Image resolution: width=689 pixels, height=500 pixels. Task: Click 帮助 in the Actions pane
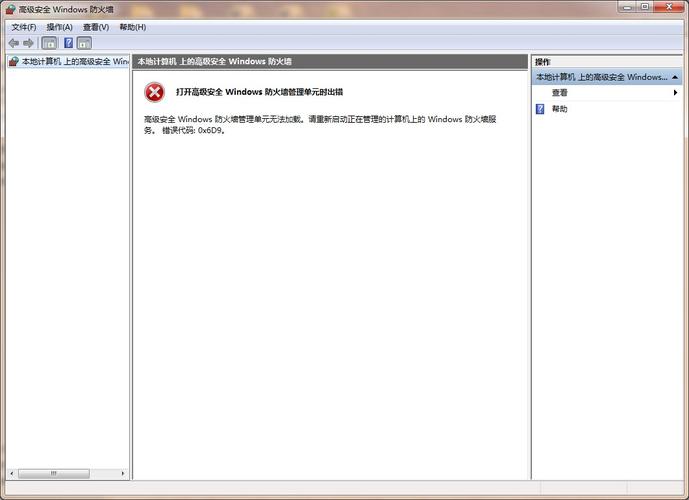559,109
